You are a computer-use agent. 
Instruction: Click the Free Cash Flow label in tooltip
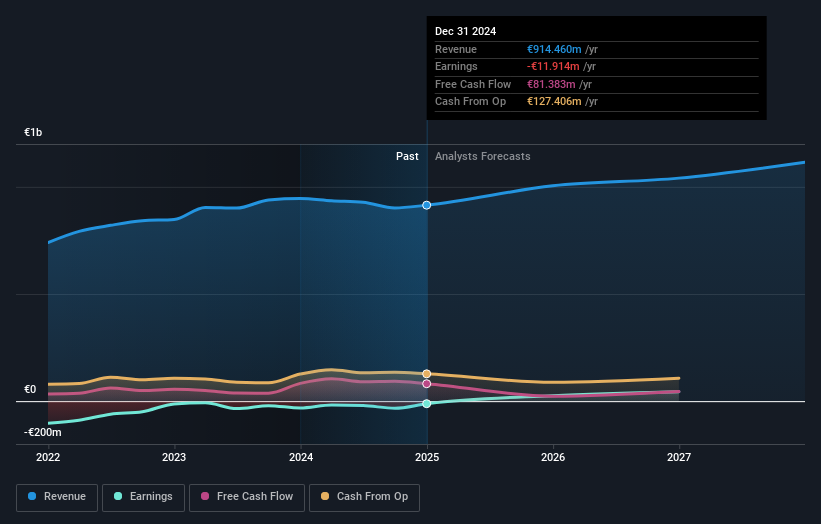click(473, 84)
